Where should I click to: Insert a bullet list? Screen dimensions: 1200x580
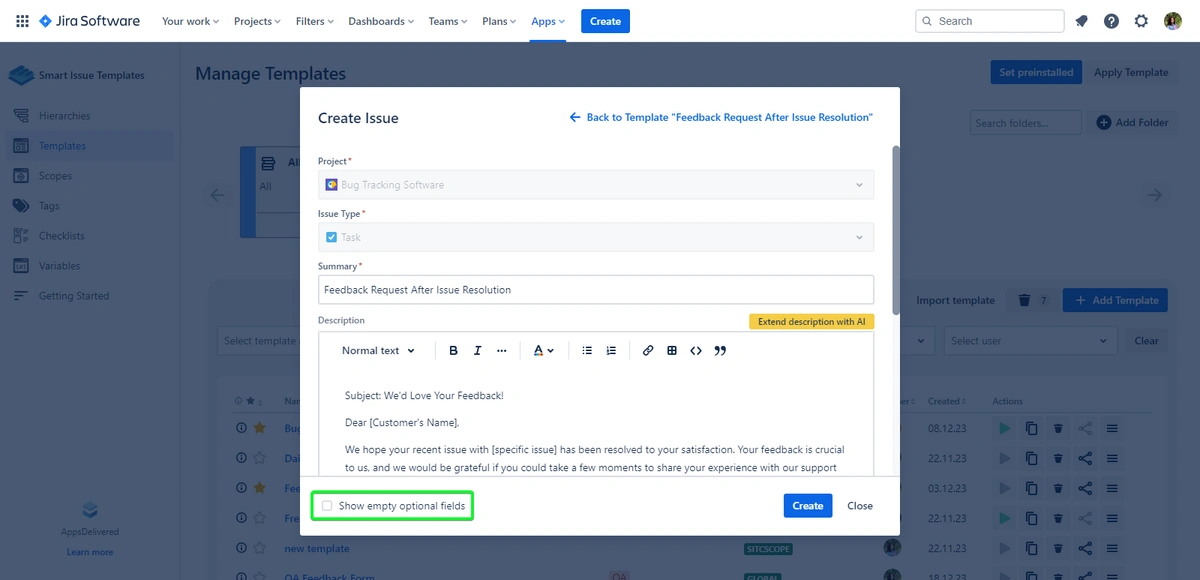coord(587,351)
